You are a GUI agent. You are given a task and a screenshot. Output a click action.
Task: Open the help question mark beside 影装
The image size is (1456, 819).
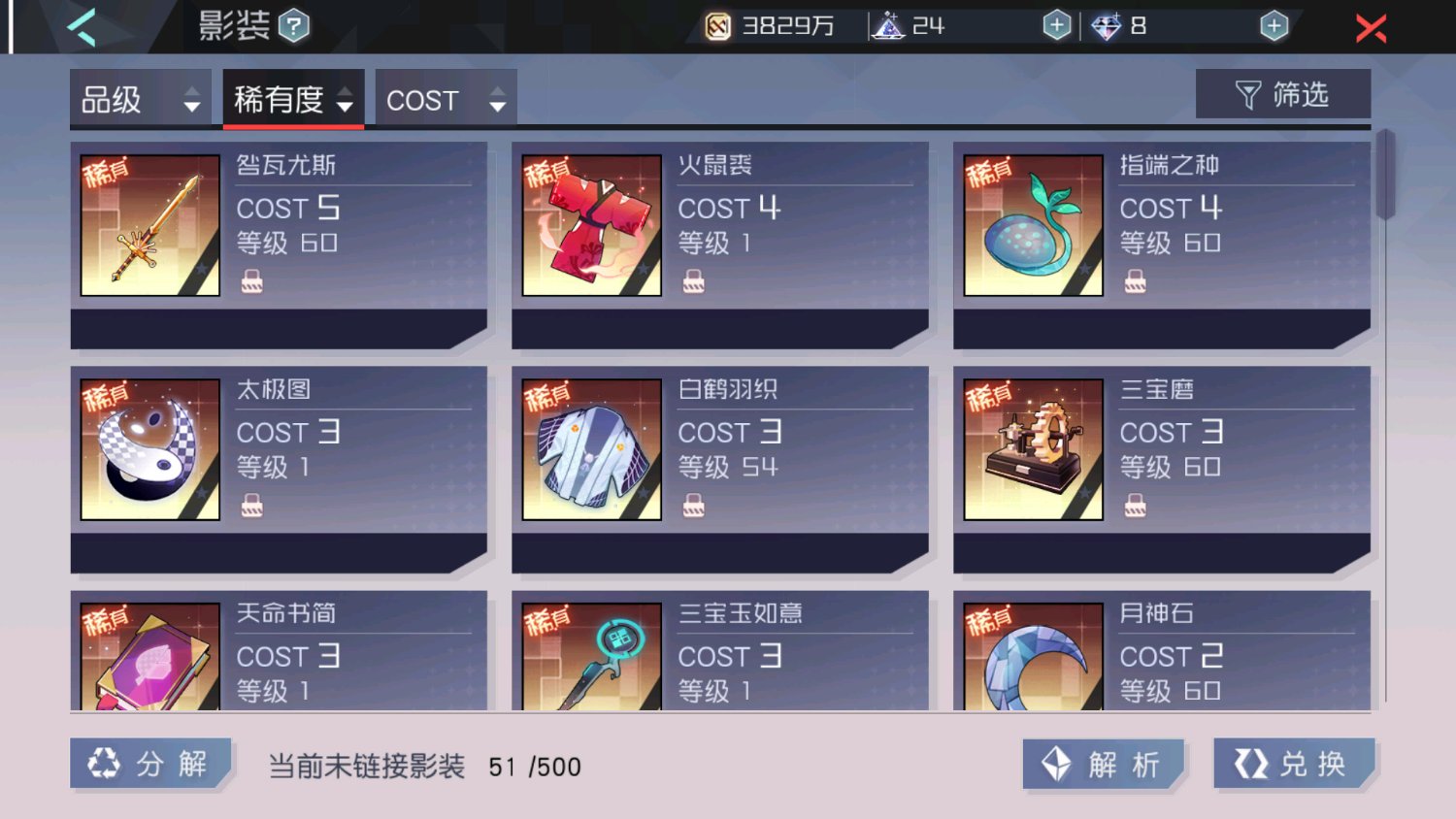[x=294, y=26]
